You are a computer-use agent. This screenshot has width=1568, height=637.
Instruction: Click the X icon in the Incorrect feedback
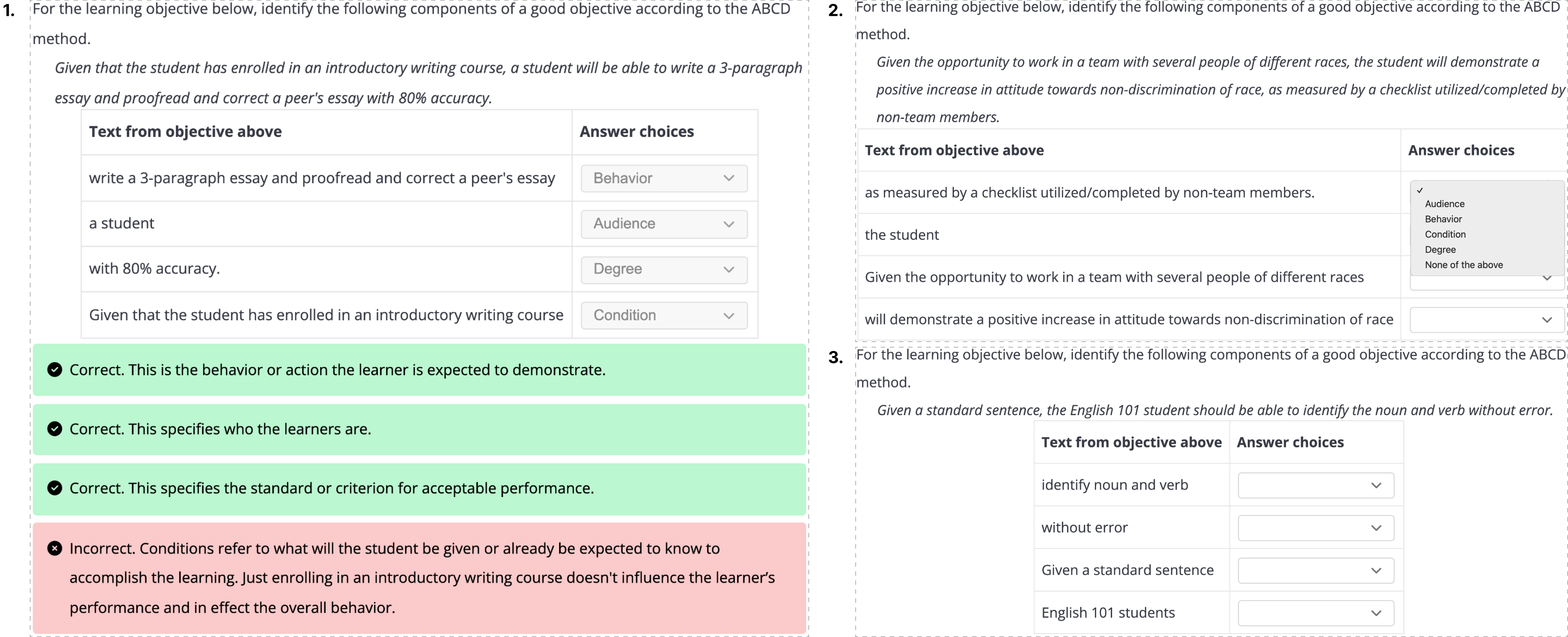click(x=55, y=549)
